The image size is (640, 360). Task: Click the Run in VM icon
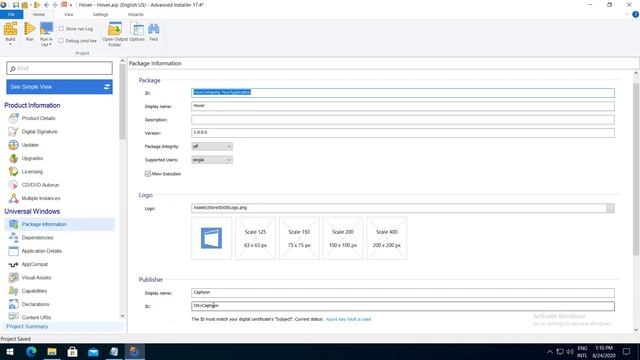coord(46,29)
